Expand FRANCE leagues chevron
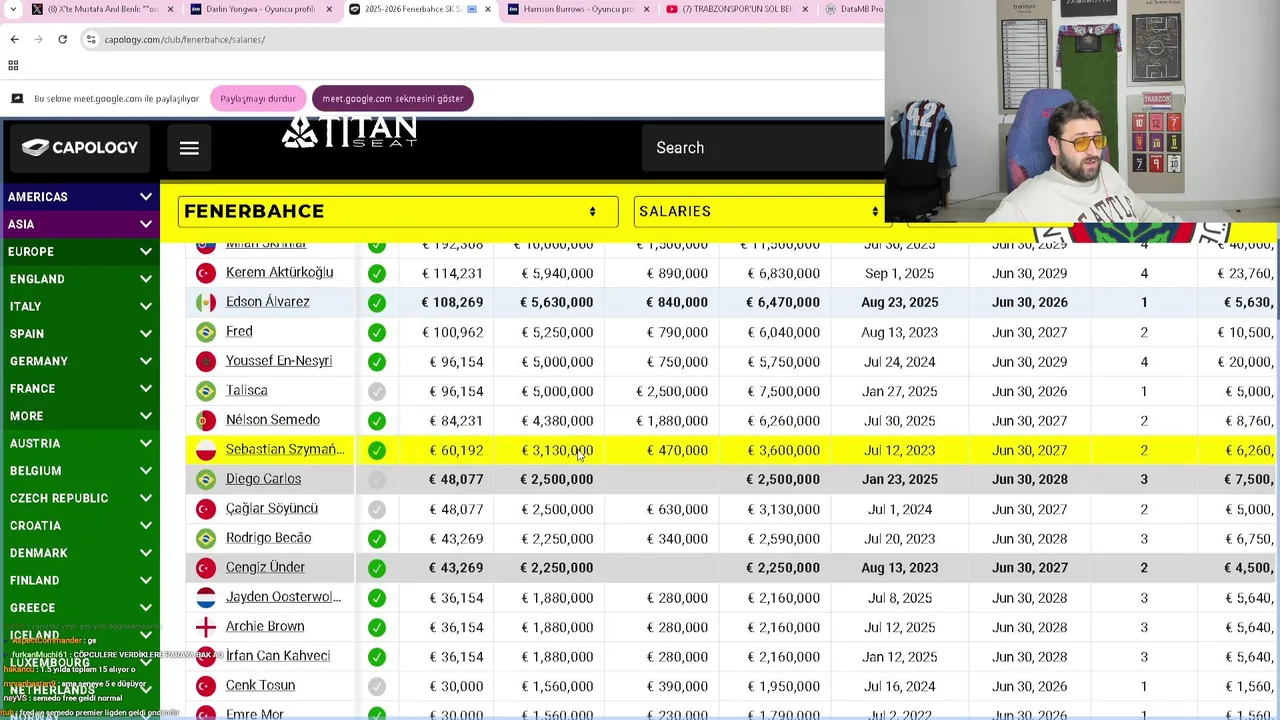 point(146,388)
